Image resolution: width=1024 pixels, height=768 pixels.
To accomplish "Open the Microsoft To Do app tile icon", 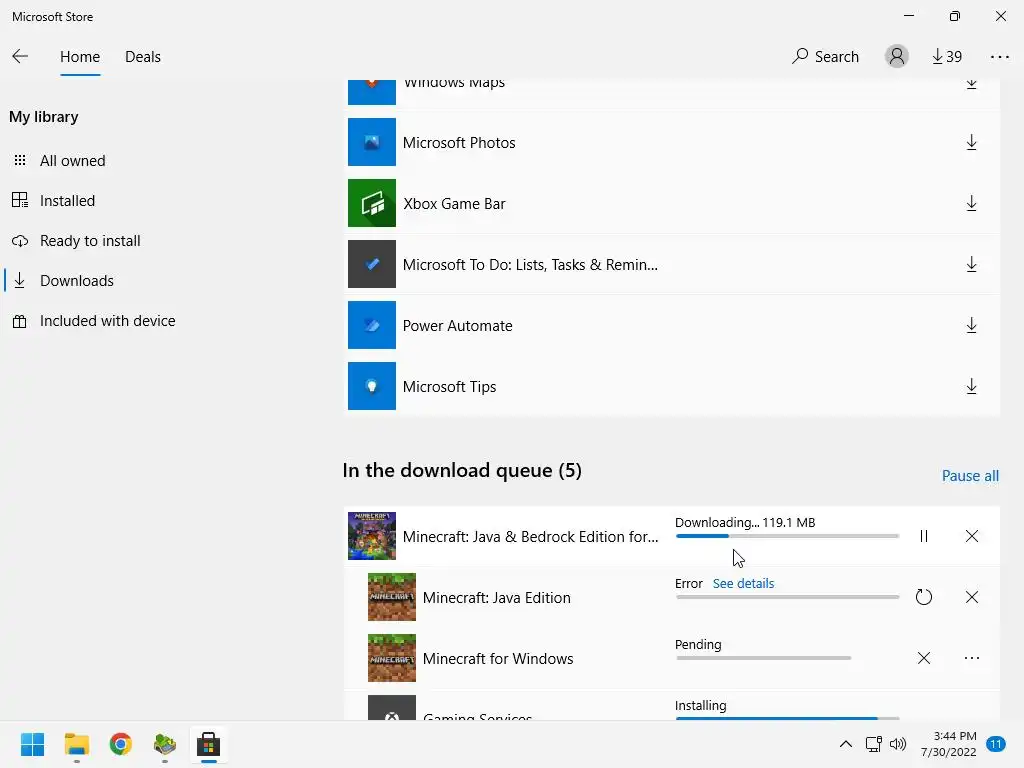I will pos(372,264).
